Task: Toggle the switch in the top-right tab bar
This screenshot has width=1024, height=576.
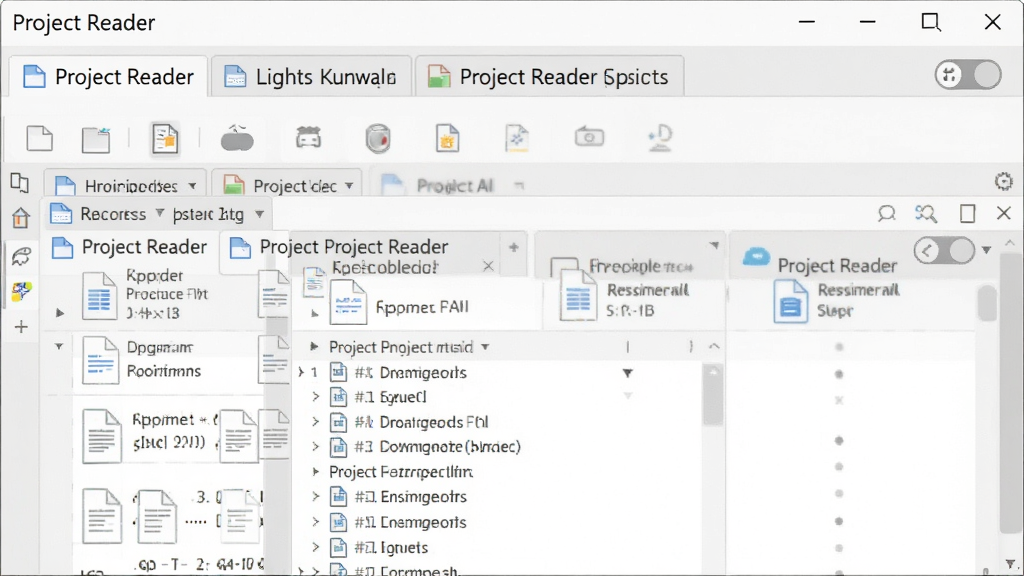Action: [x=968, y=74]
